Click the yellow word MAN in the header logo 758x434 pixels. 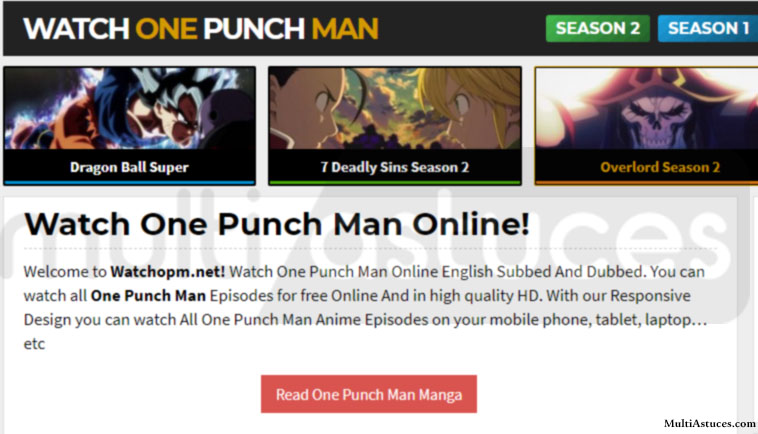pos(345,29)
